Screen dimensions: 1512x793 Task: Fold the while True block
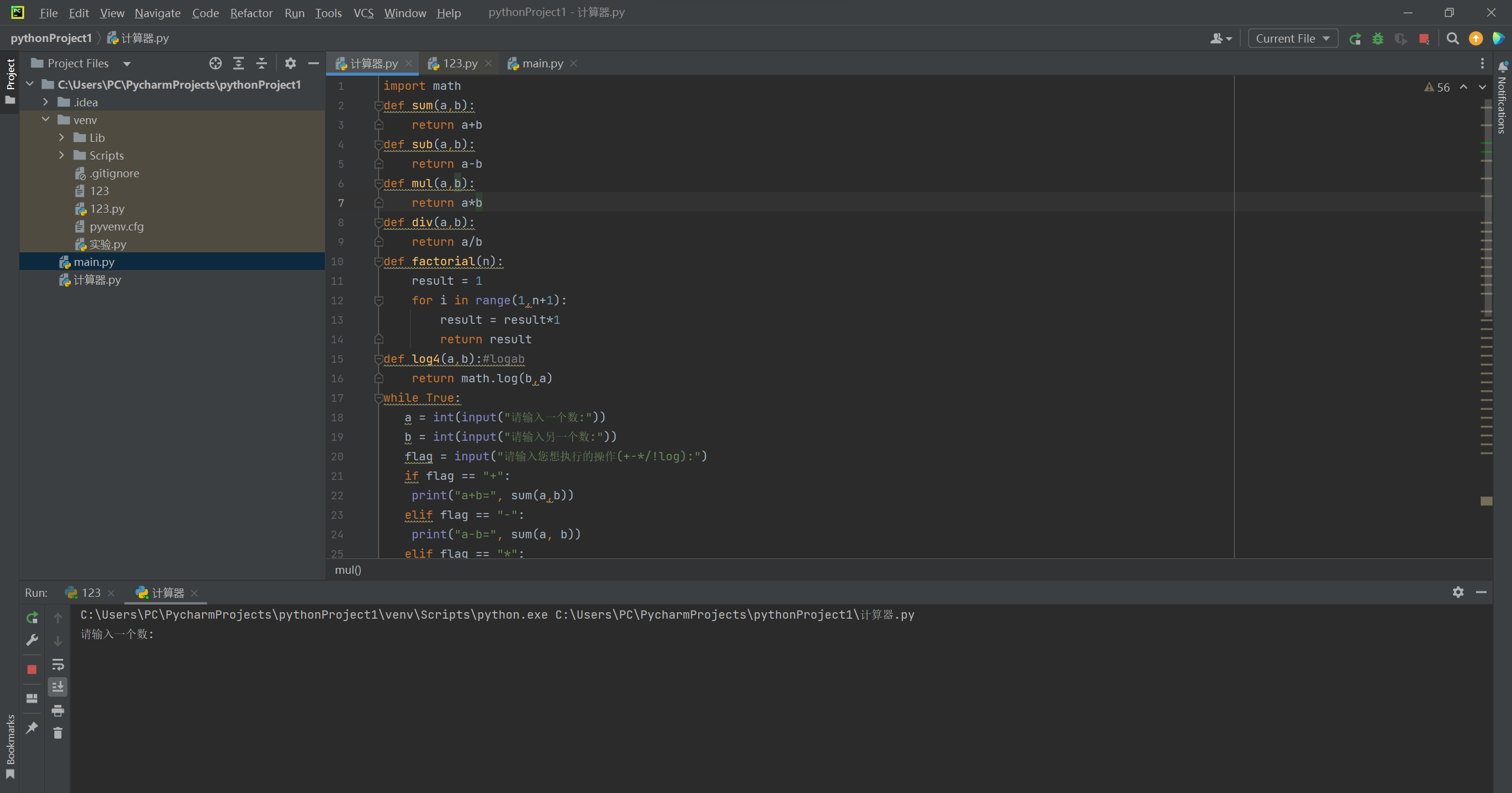[x=379, y=398]
